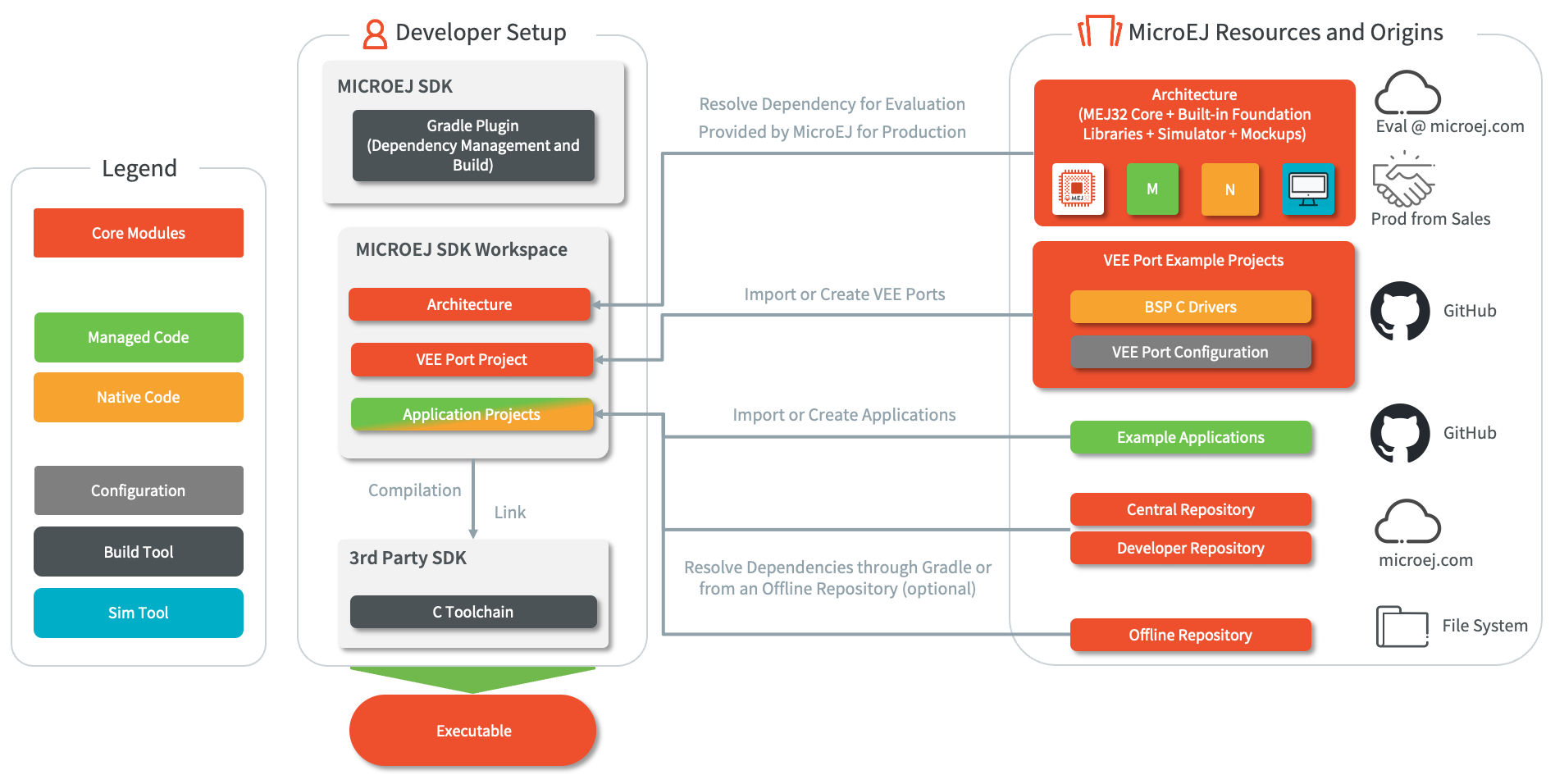The image size is (1555, 784).
Task: Click the Import or Create Applications label
Action: pos(844,415)
